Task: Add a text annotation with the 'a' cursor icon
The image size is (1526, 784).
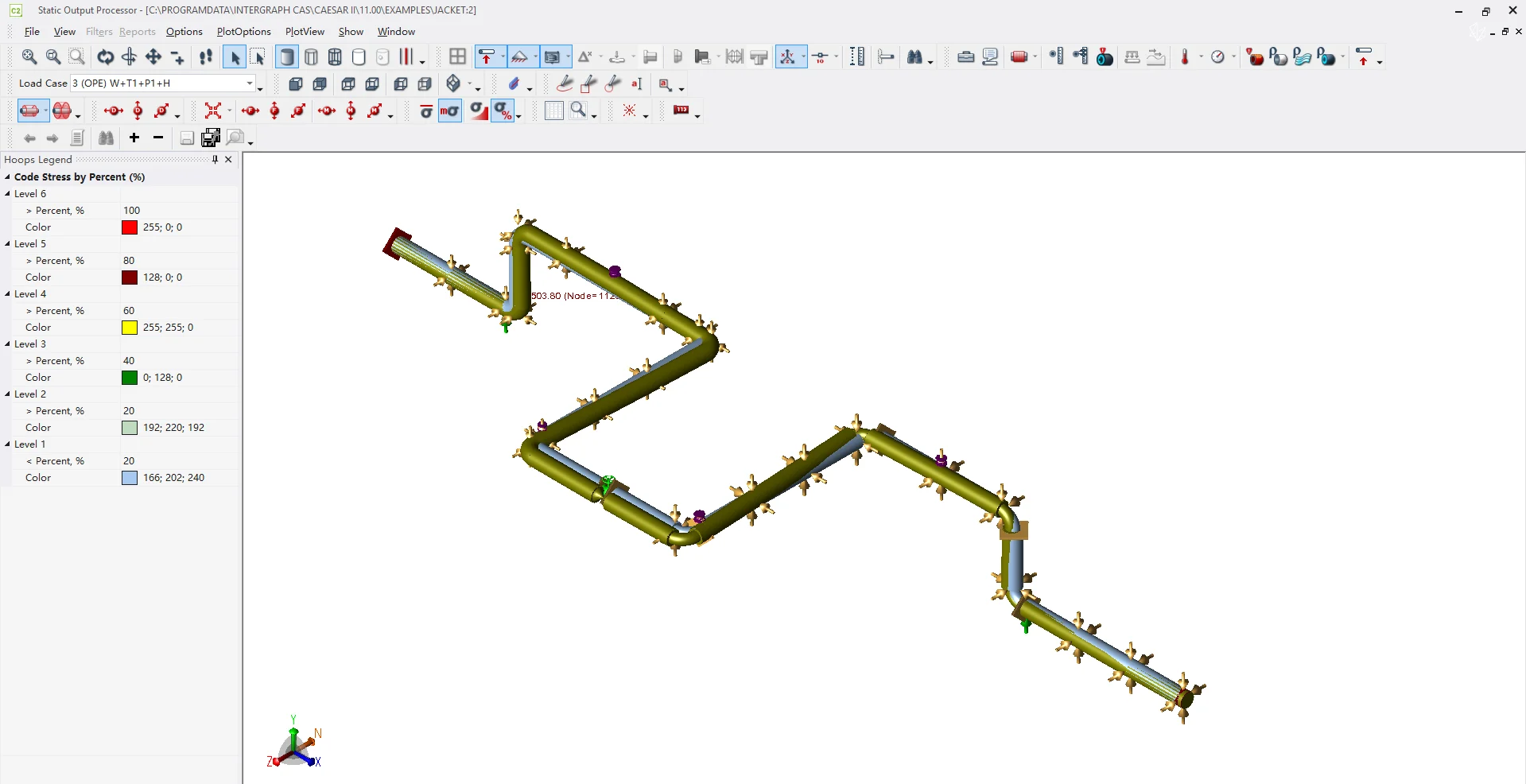Action: 636,83
